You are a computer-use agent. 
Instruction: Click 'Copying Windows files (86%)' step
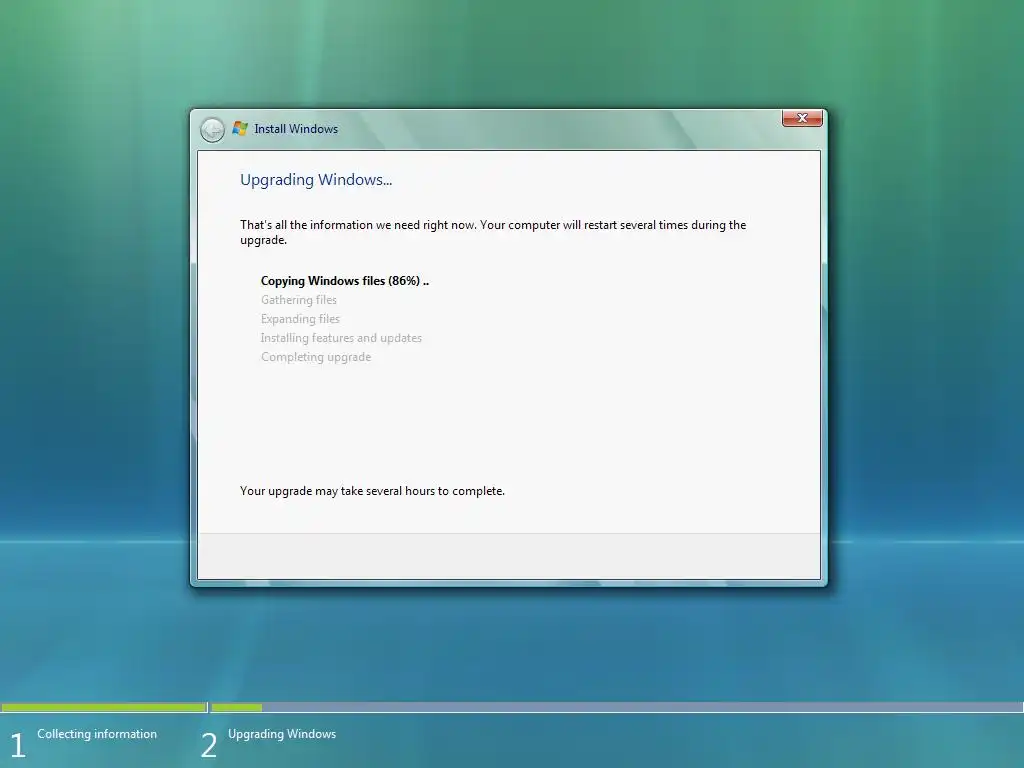pos(345,281)
